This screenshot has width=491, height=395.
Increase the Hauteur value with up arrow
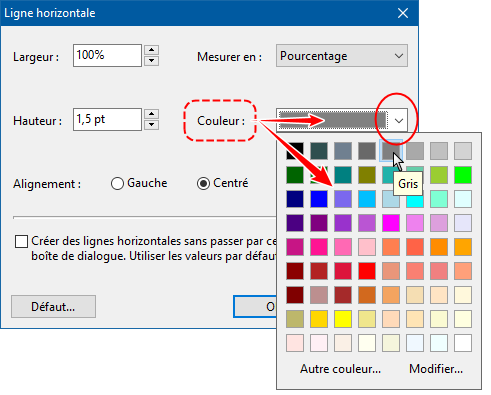(152, 114)
